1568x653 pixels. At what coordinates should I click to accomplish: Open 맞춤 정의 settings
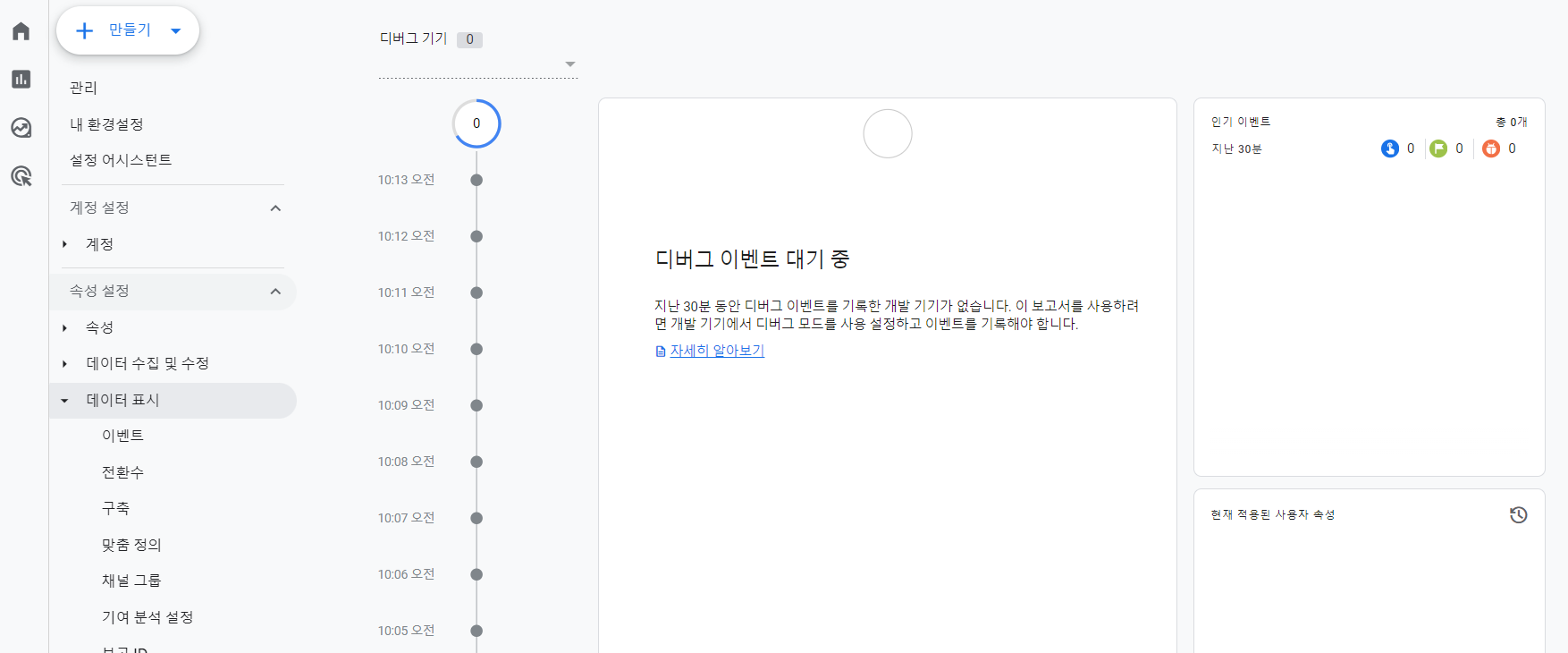click(x=131, y=545)
